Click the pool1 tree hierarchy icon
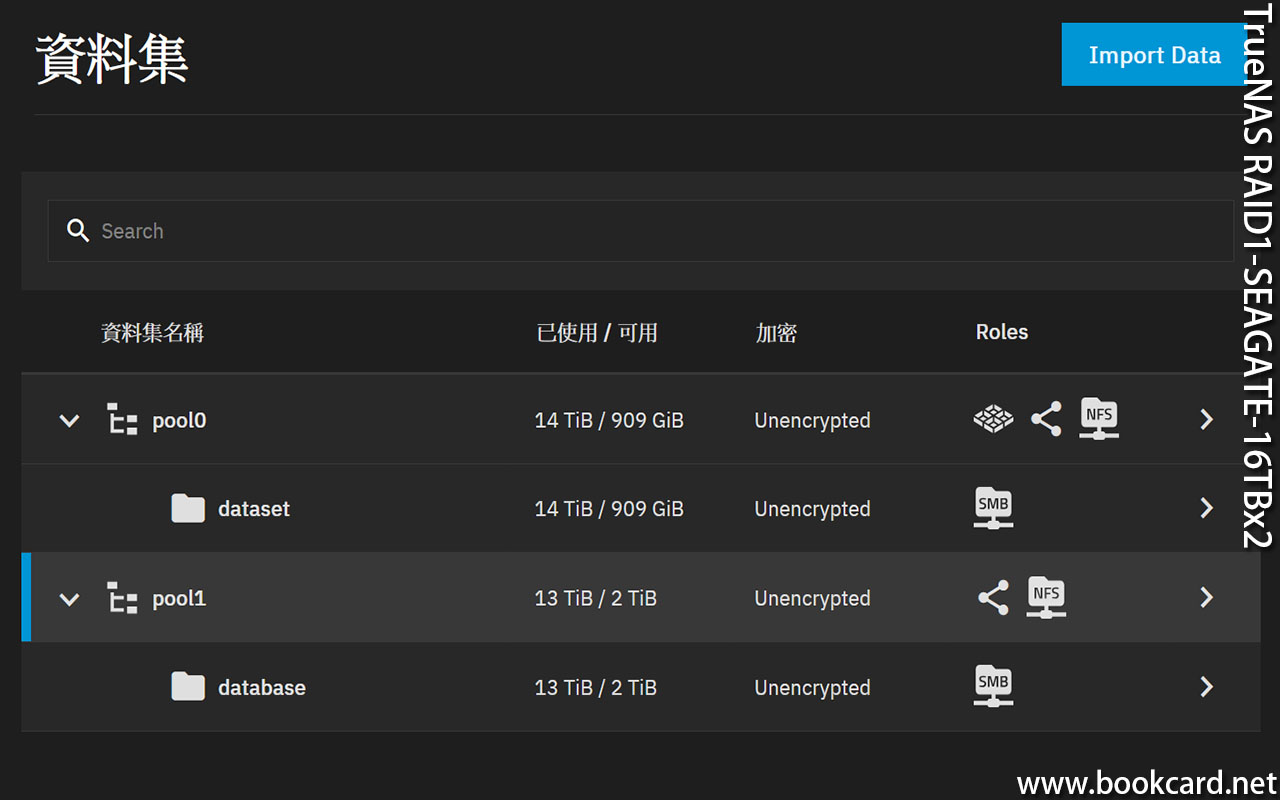Image resolution: width=1280 pixels, height=800 pixels. coord(122,598)
